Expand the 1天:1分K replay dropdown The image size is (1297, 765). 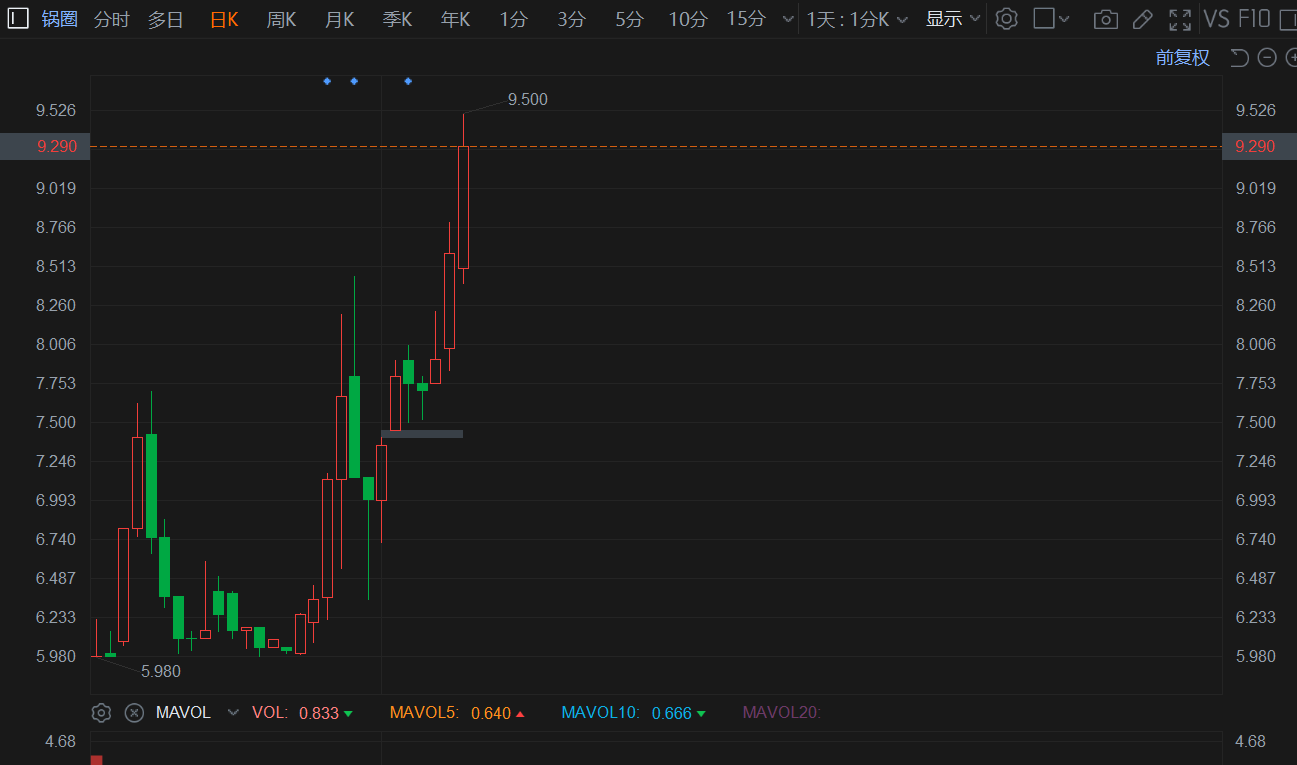[857, 19]
